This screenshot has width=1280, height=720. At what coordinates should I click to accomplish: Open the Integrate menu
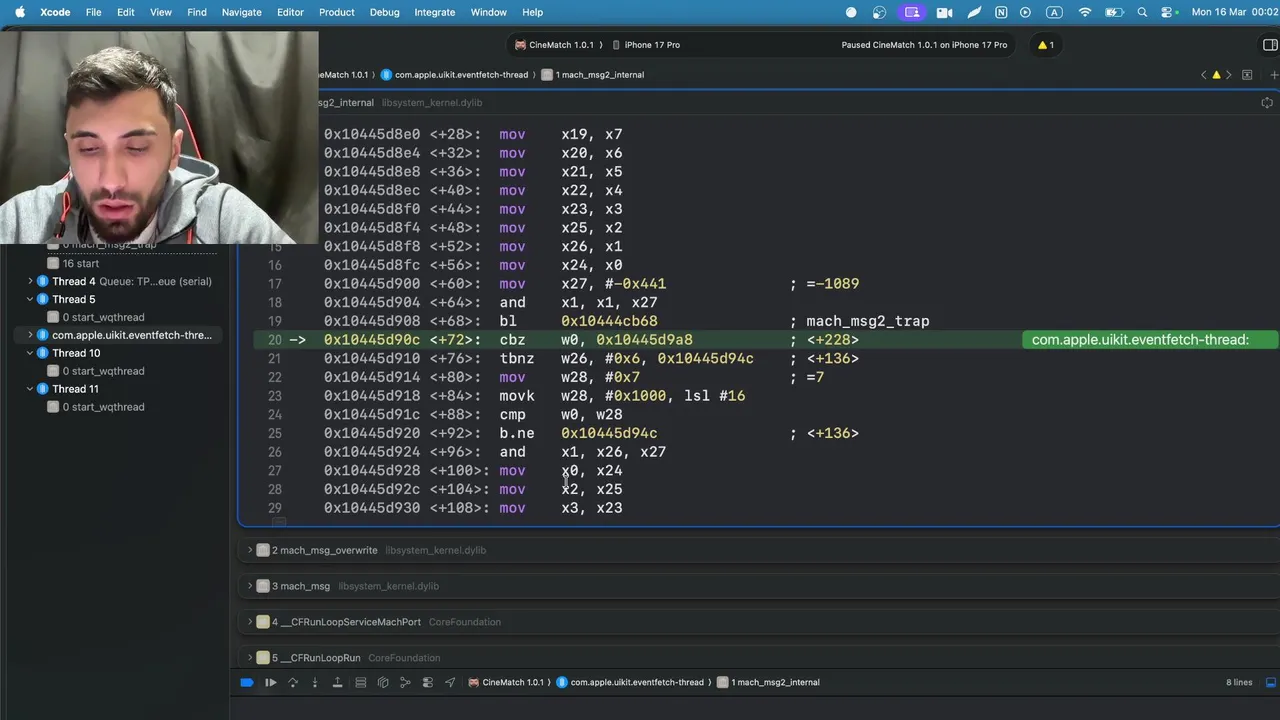pyautogui.click(x=435, y=12)
